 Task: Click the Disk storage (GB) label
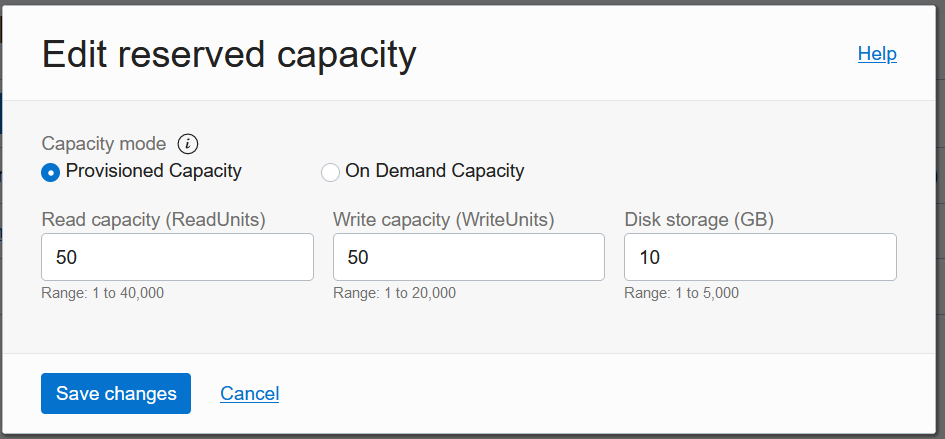699,219
